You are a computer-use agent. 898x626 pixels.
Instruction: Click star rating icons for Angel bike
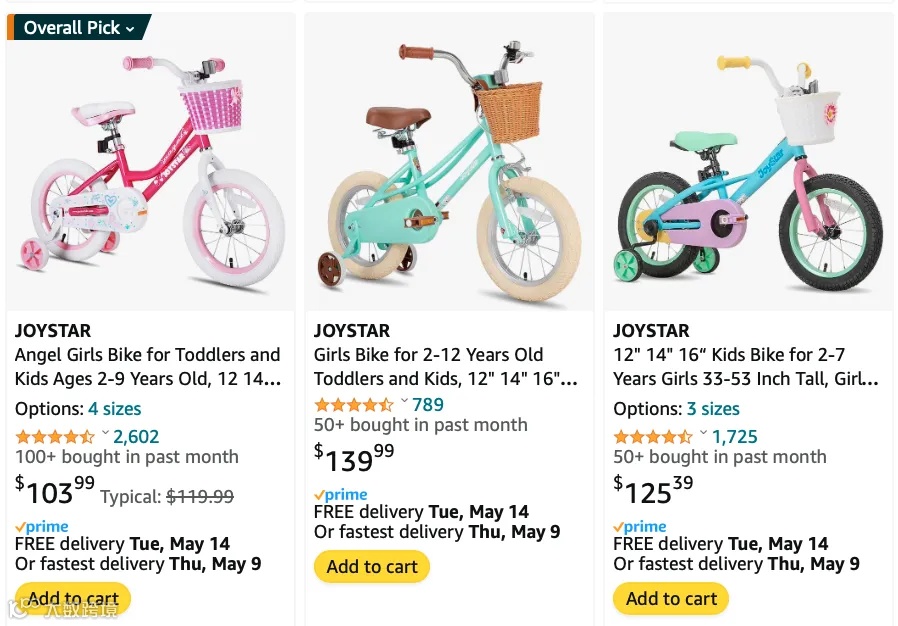point(55,437)
